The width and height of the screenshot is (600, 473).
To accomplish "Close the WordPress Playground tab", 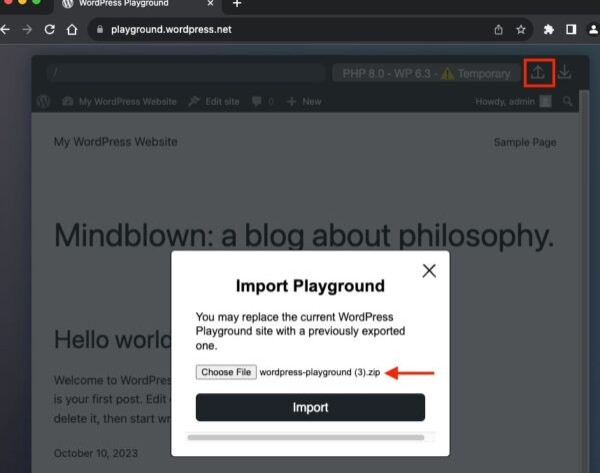I will tap(210, 3).
